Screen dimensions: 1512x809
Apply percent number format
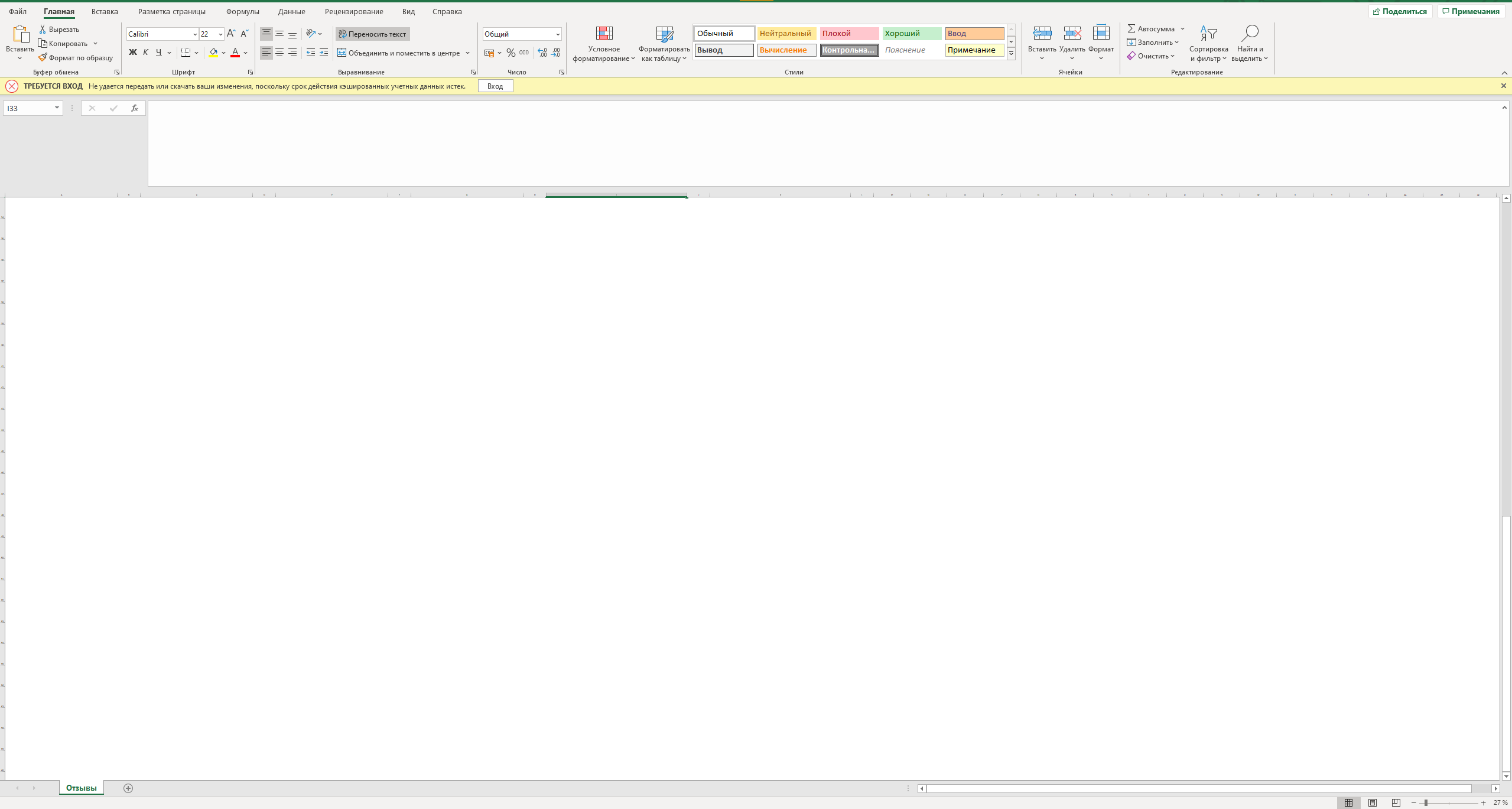(511, 53)
